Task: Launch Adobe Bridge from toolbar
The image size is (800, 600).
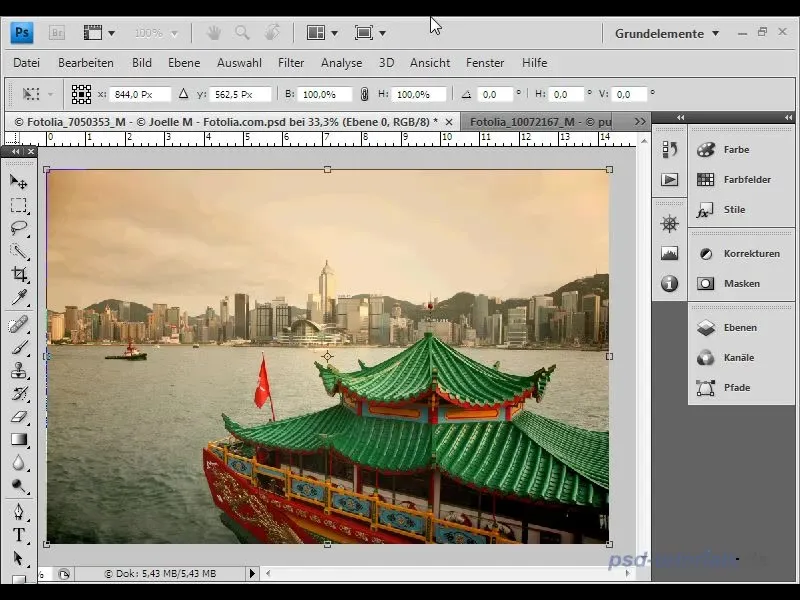Action: point(57,33)
